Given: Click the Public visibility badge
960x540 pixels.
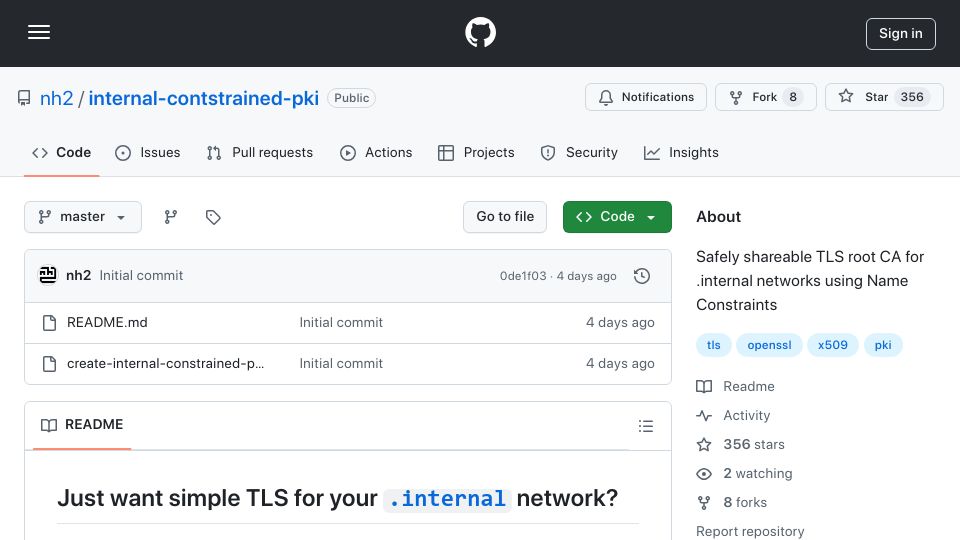Looking at the screenshot, I should click(351, 98).
